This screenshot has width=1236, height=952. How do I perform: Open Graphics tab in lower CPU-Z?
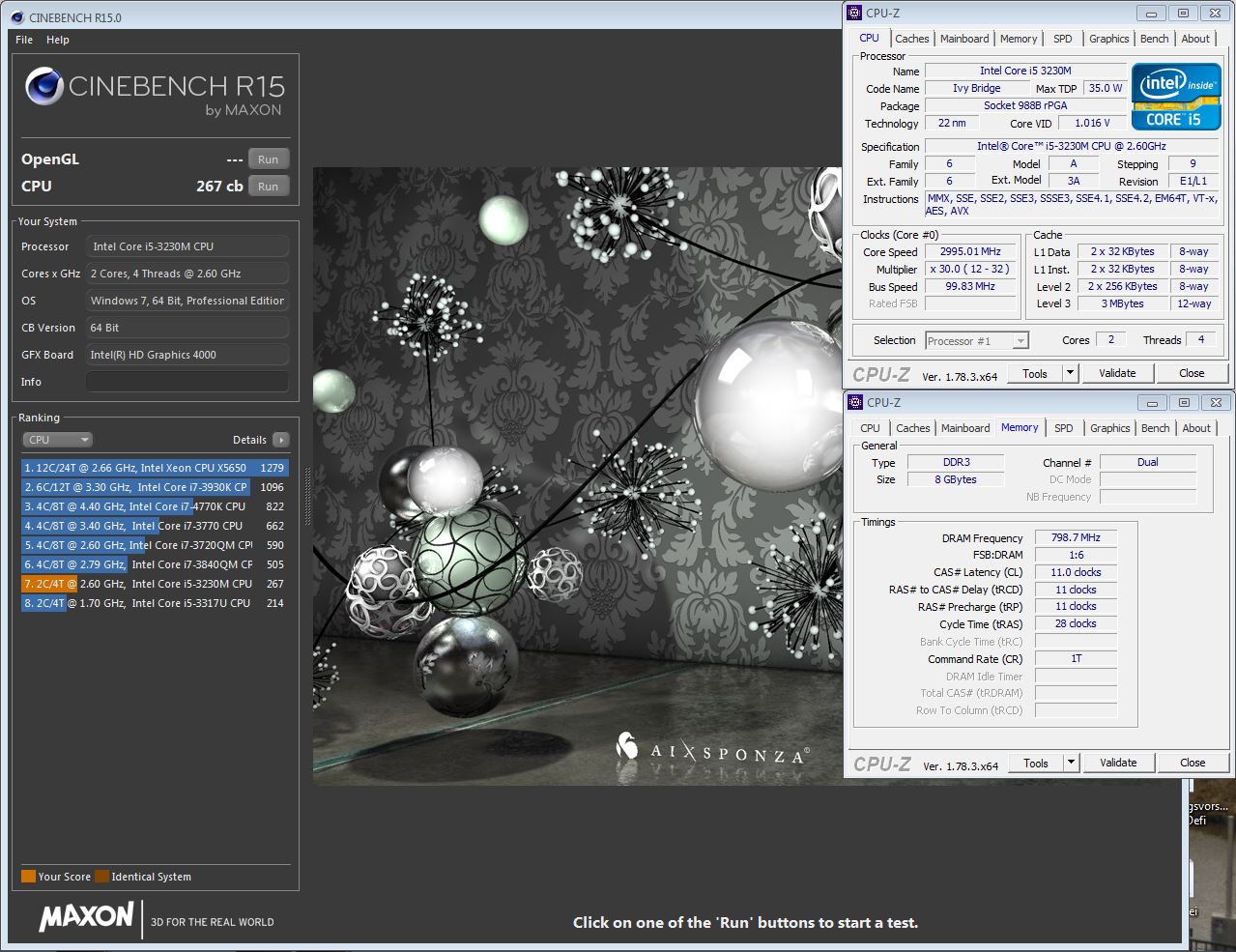(1109, 428)
